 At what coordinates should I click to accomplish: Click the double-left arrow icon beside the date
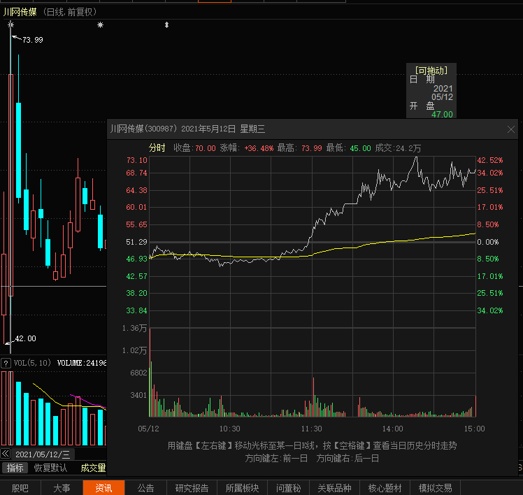[5, 454]
